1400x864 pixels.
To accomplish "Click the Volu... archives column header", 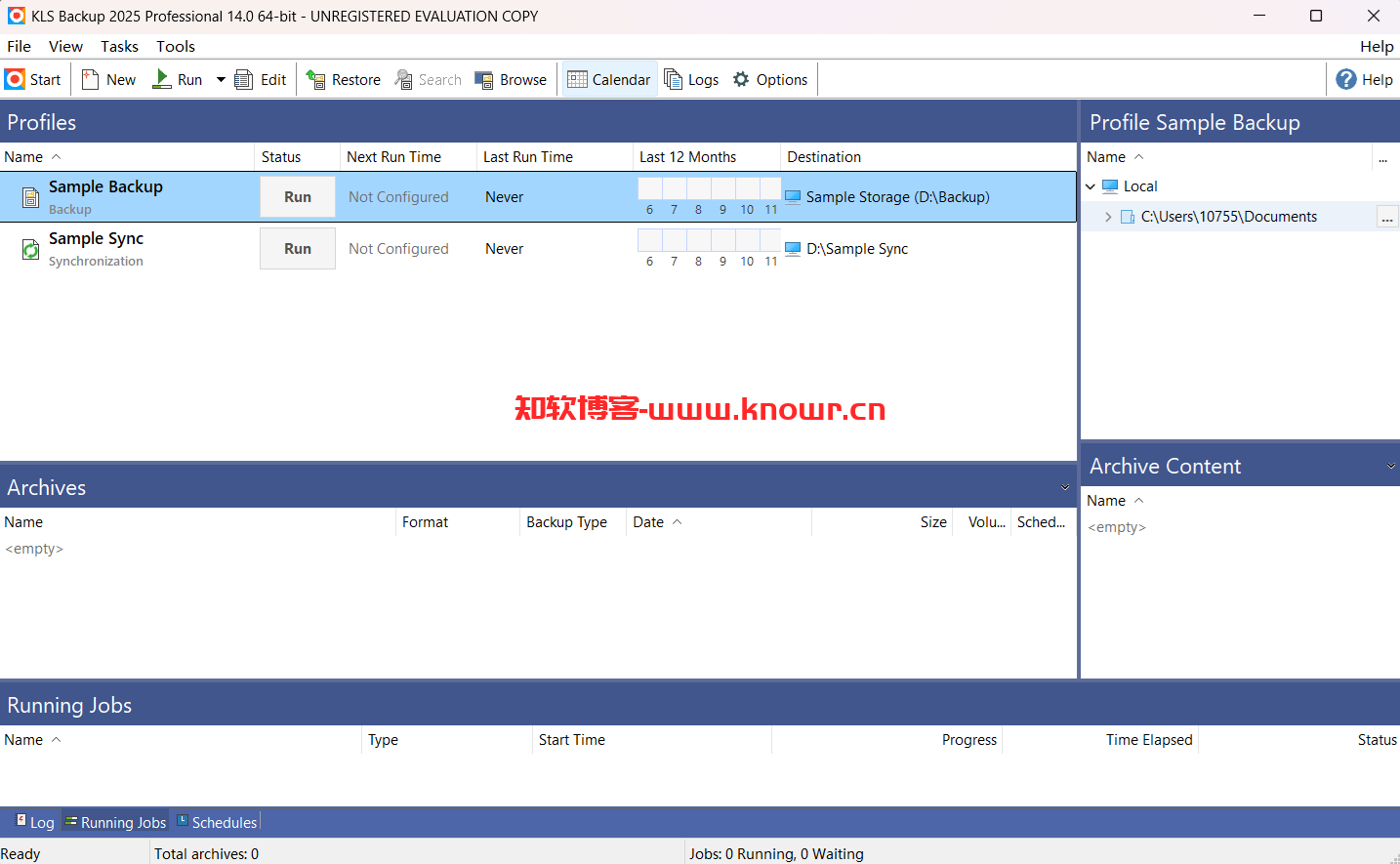I will click(x=982, y=522).
